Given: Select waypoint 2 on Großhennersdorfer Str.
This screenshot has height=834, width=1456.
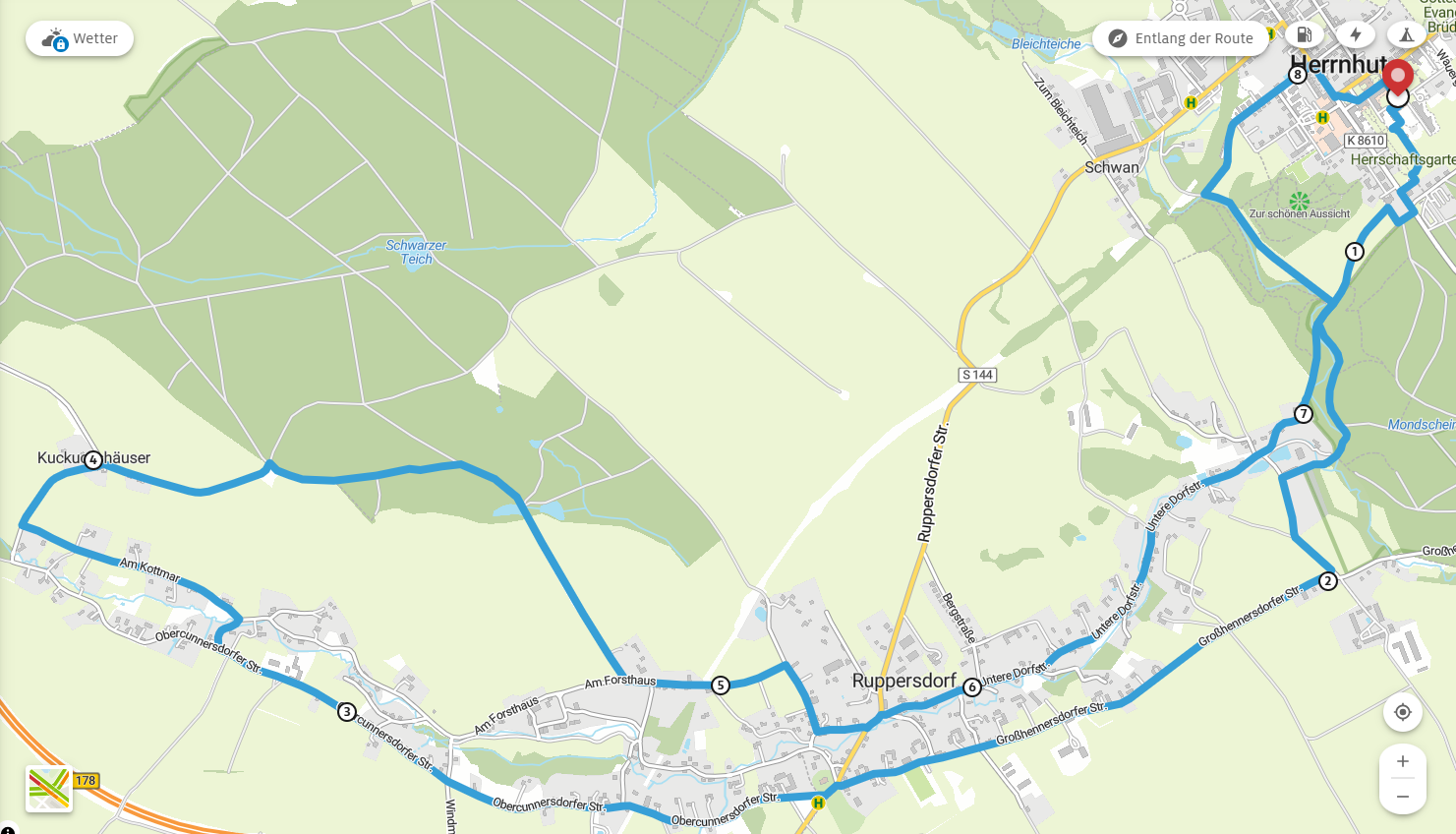Looking at the screenshot, I should pyautogui.click(x=1328, y=581).
